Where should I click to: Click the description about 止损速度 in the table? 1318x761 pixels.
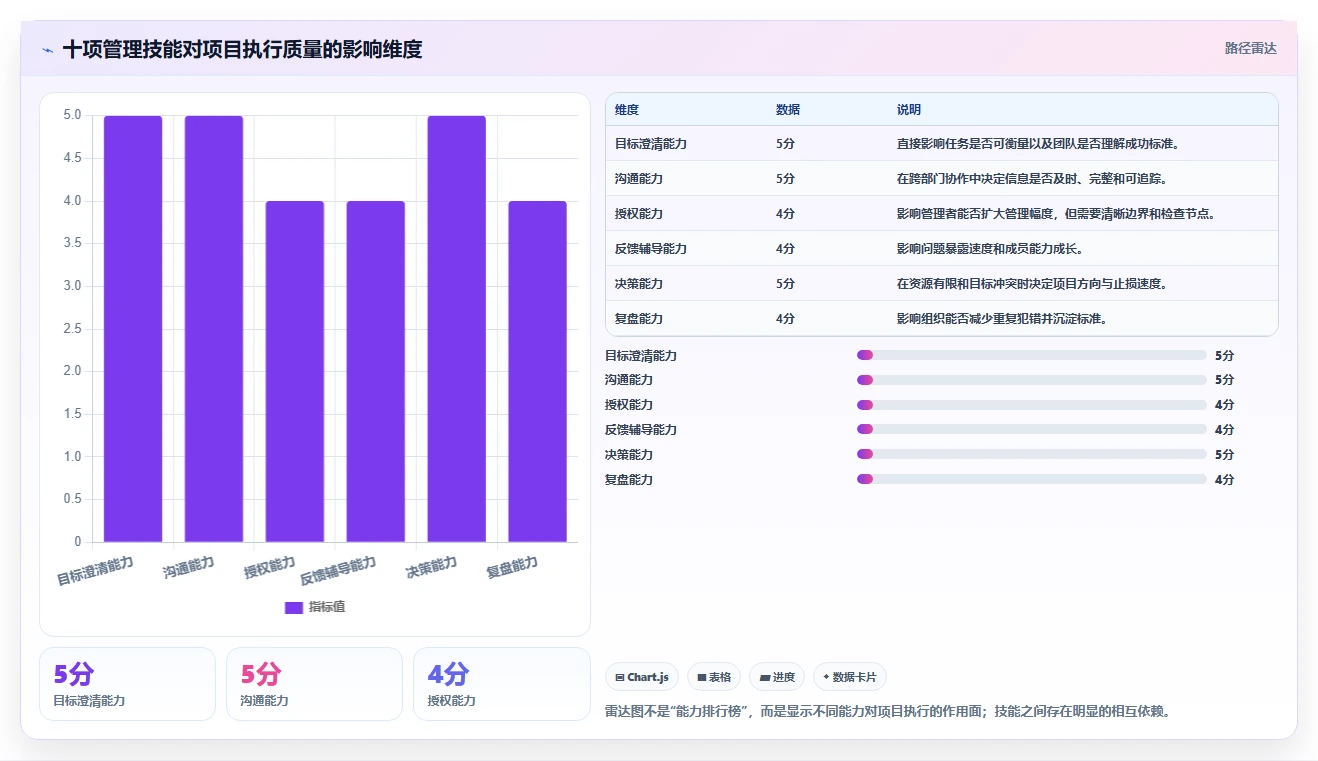1032,284
